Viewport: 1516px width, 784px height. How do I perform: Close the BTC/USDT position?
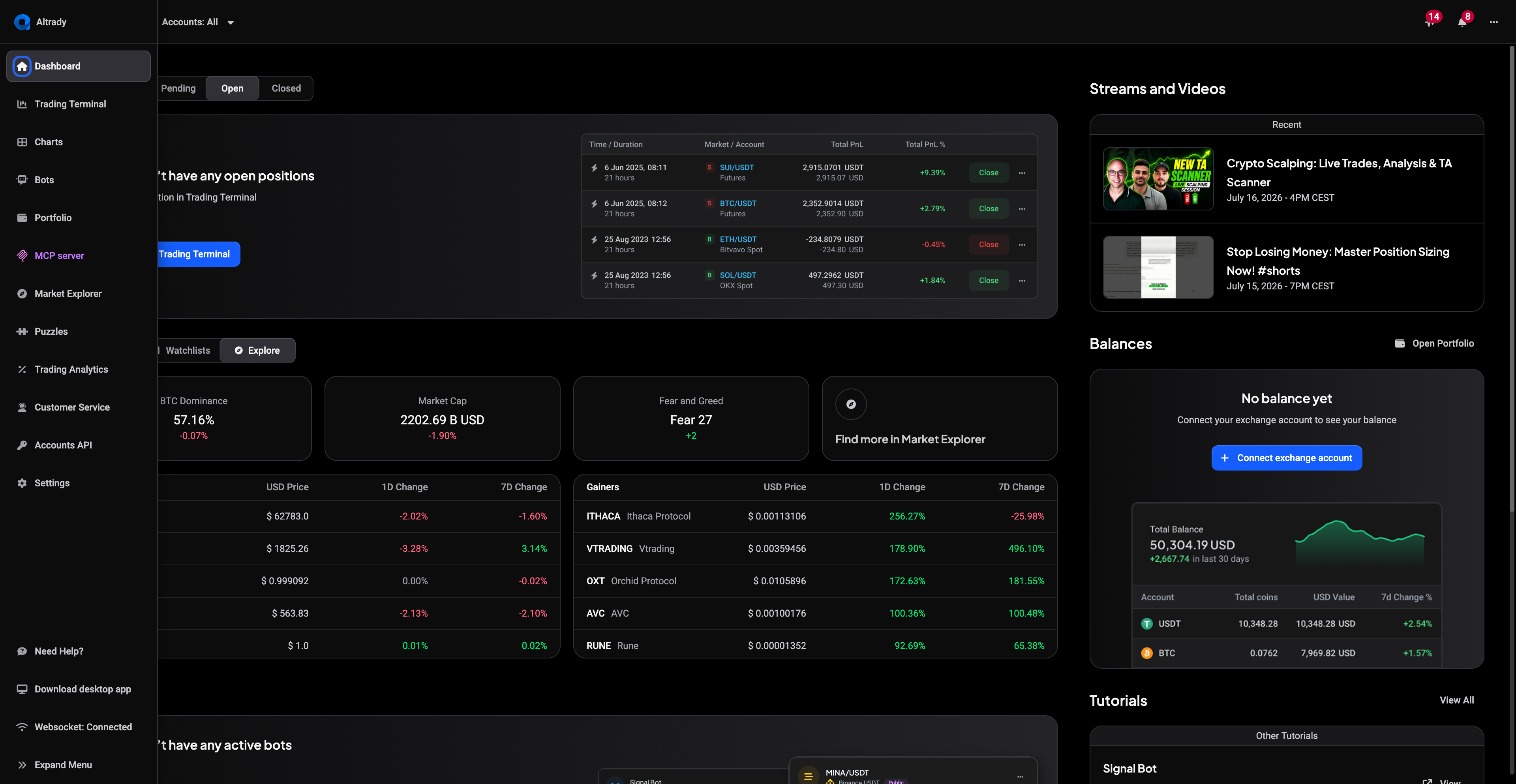989,208
